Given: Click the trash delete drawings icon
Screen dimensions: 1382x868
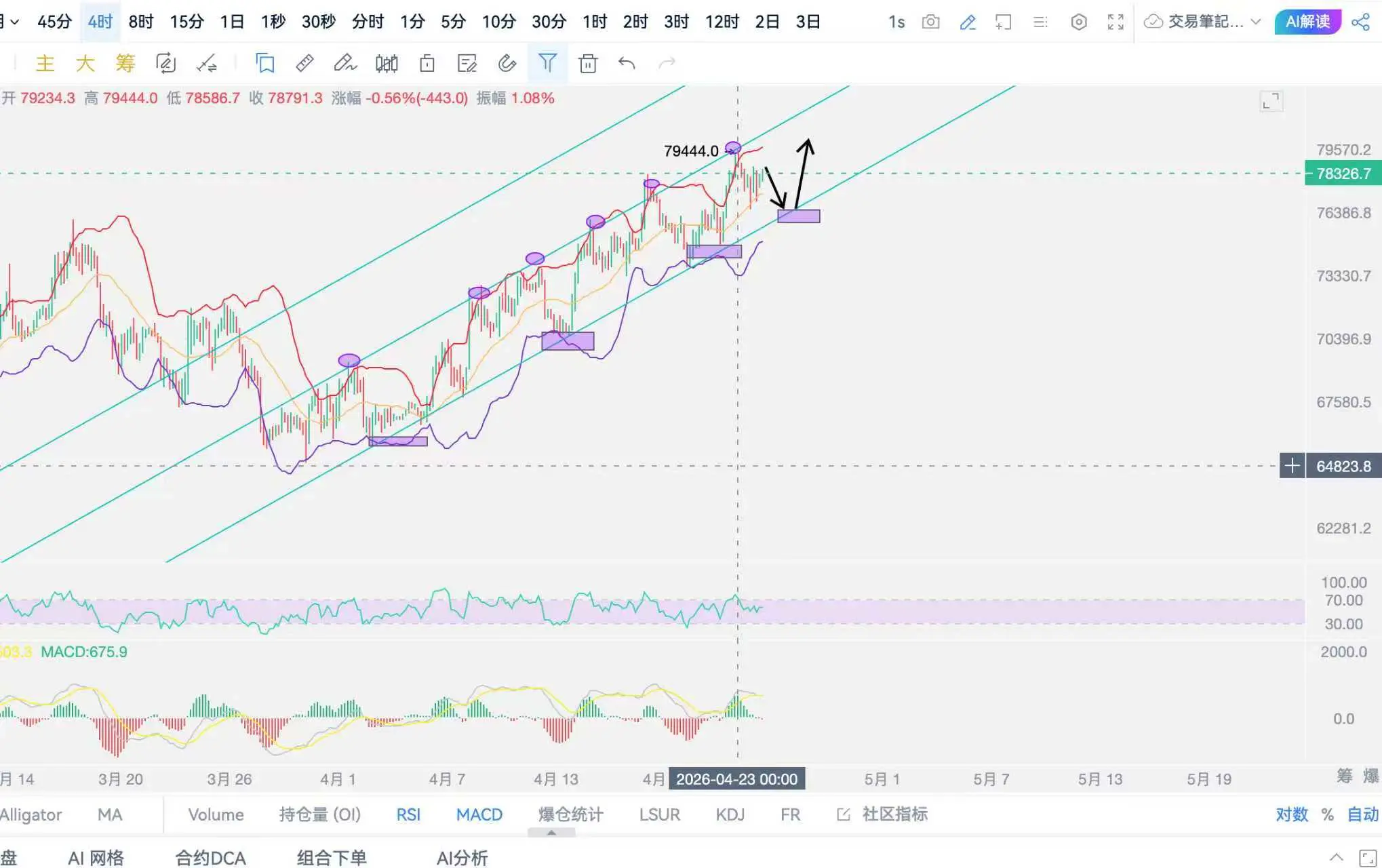Looking at the screenshot, I should click(x=587, y=64).
